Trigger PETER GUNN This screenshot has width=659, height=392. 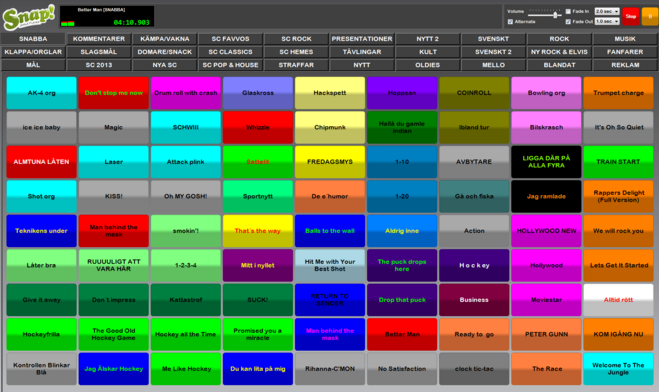pyautogui.click(x=546, y=334)
